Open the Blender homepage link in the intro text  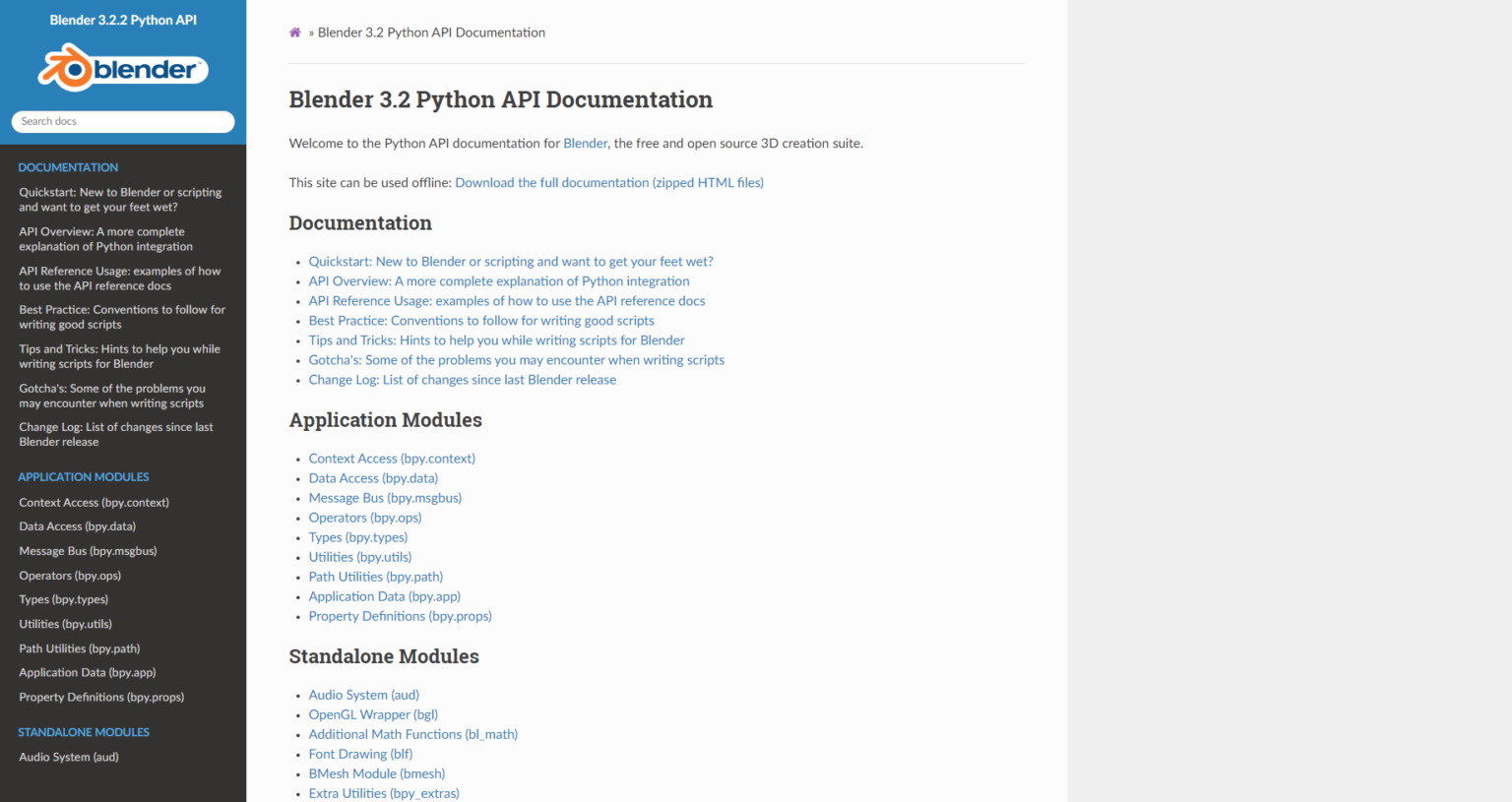(585, 143)
